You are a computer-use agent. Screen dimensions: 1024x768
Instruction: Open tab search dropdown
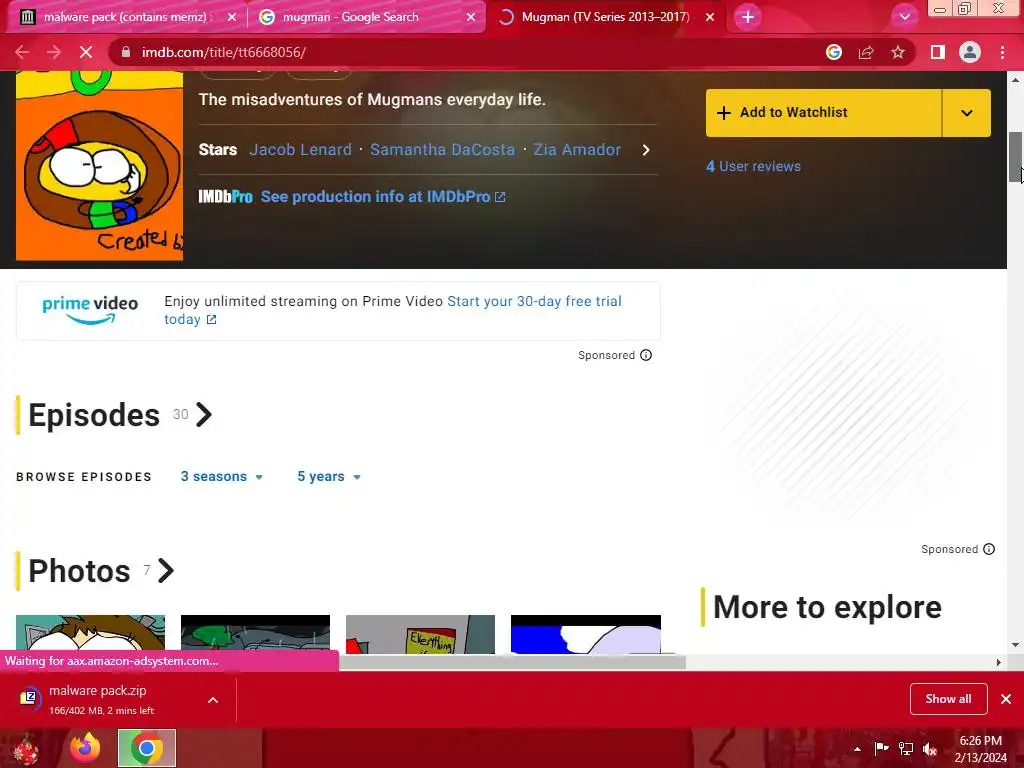click(904, 17)
